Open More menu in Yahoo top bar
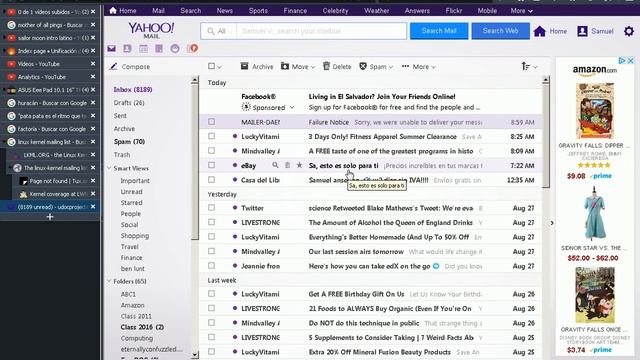This screenshot has width=640, height=360. pos(521,11)
